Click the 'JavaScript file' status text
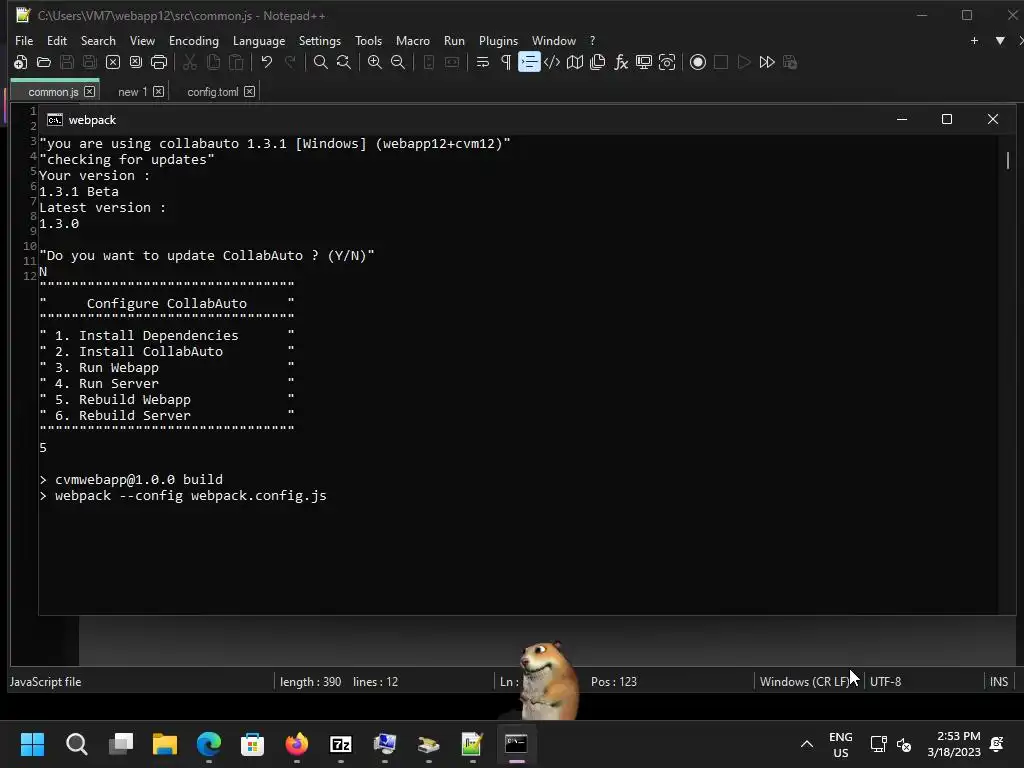The height and width of the screenshot is (768, 1024). point(45,682)
